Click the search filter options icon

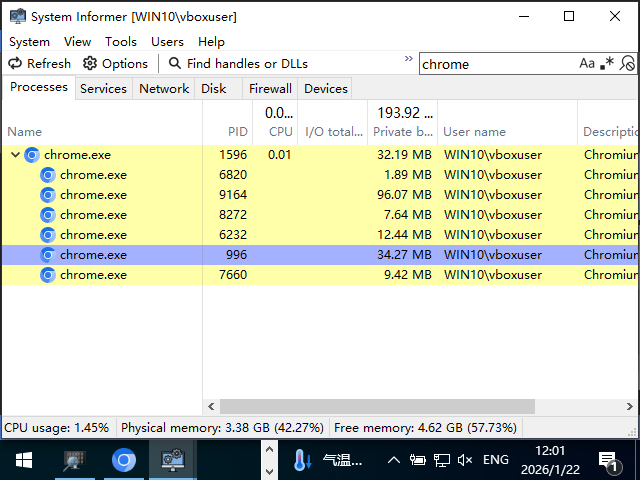tap(627, 64)
